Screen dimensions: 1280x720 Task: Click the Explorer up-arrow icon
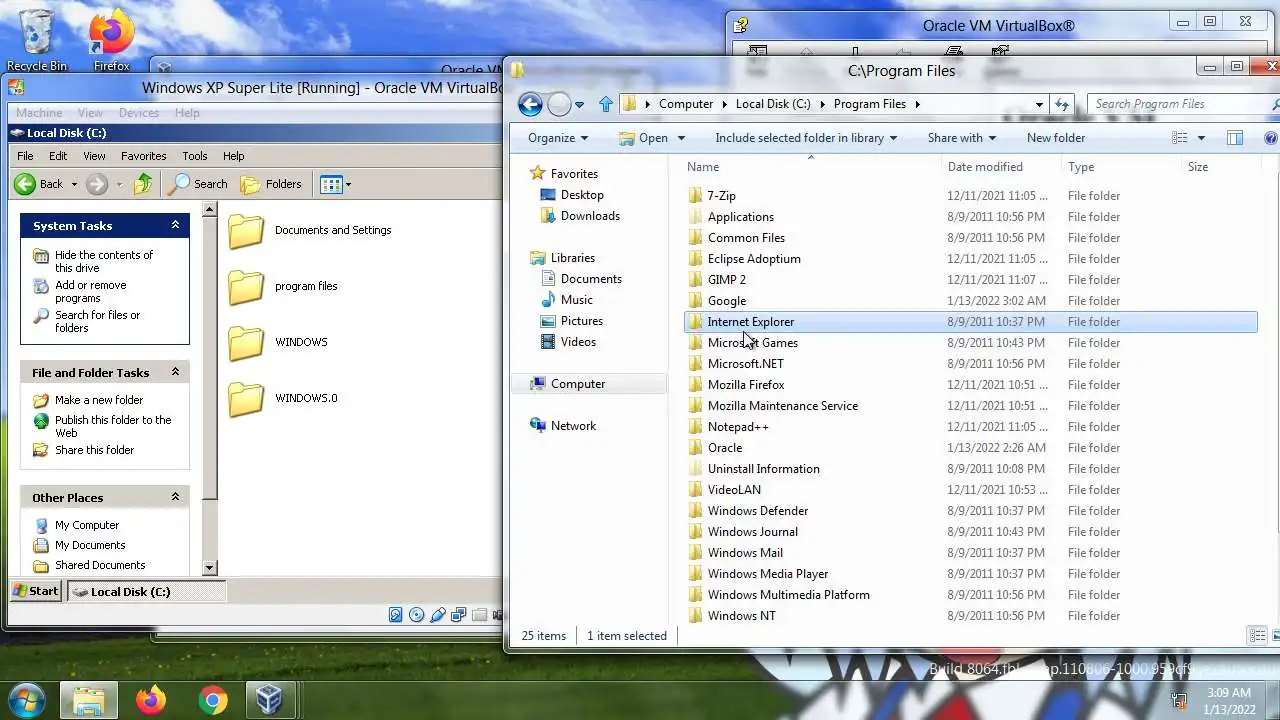(x=606, y=104)
